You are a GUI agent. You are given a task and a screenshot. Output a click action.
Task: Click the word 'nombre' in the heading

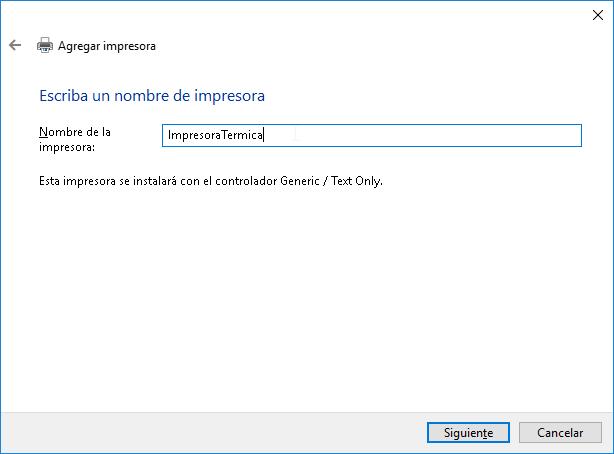[141, 96]
